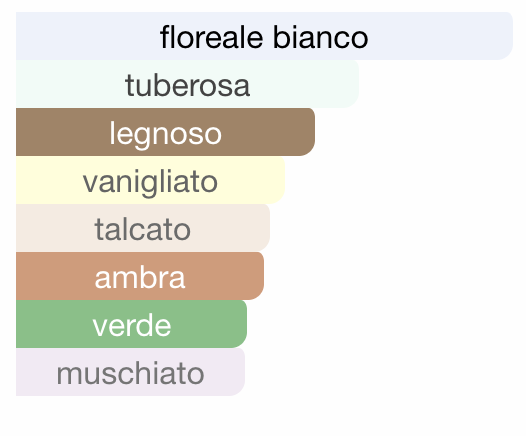Click the 'verde' text label
526x436 pixels.
(x=132, y=326)
